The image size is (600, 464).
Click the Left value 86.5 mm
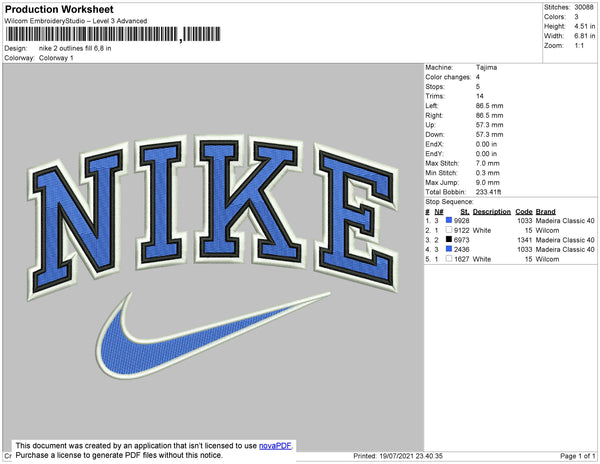pyautogui.click(x=489, y=106)
